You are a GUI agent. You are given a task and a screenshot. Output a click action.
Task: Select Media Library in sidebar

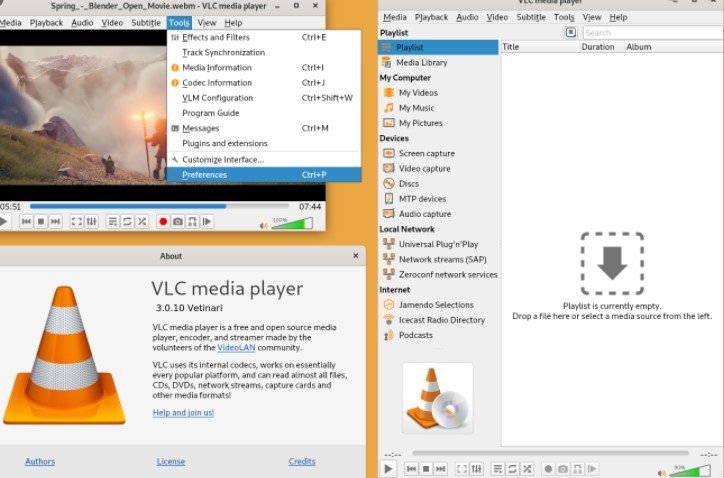(438, 62)
